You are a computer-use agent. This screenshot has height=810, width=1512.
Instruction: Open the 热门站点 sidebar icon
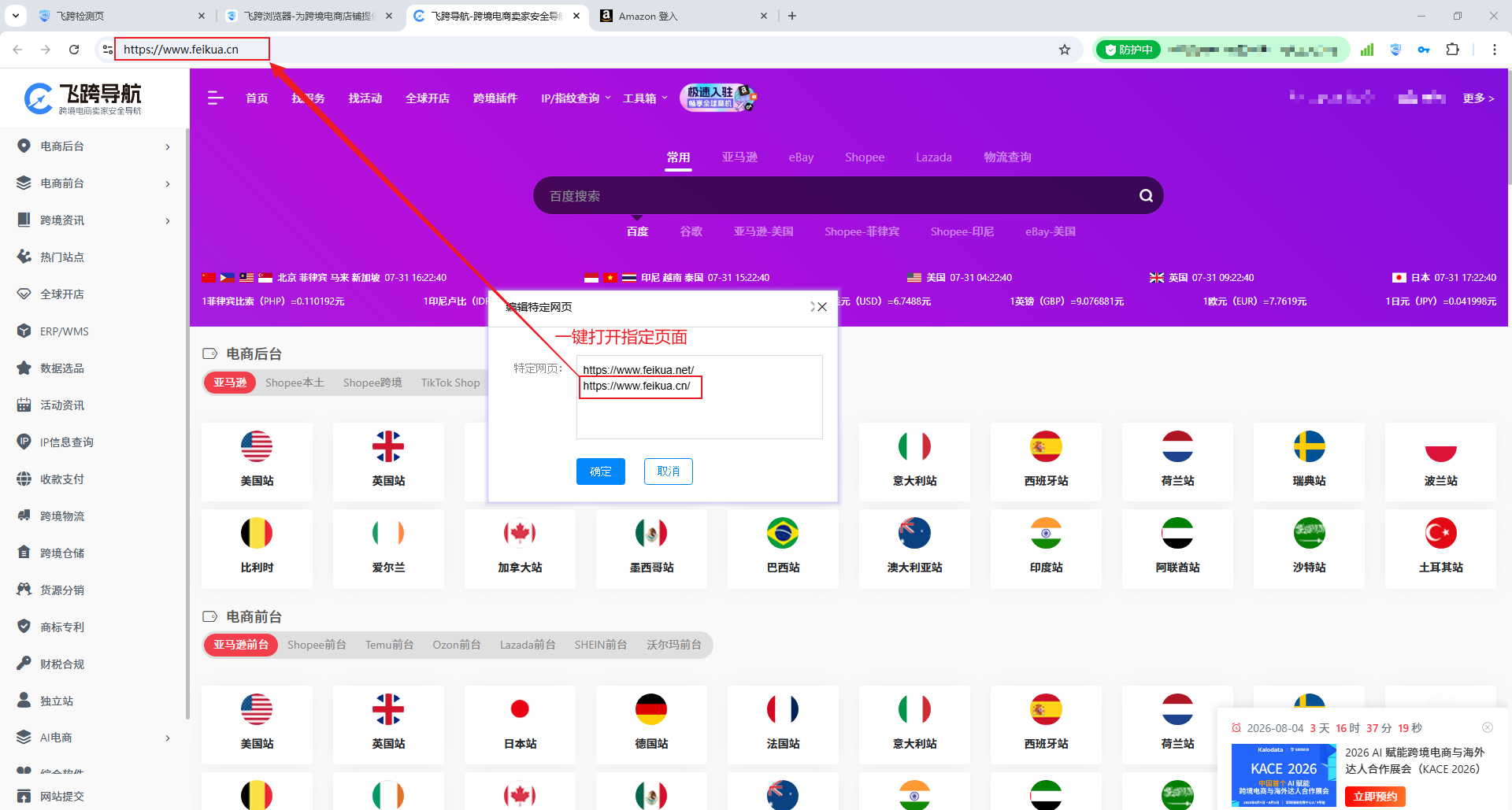pyautogui.click(x=24, y=257)
